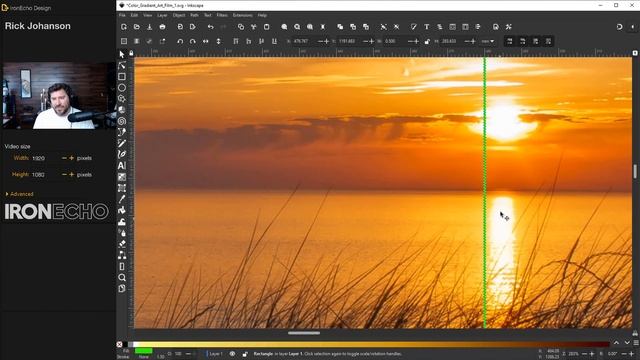Pick the Star/polygon tool
The height and width of the screenshot is (360, 640).
click(x=122, y=98)
